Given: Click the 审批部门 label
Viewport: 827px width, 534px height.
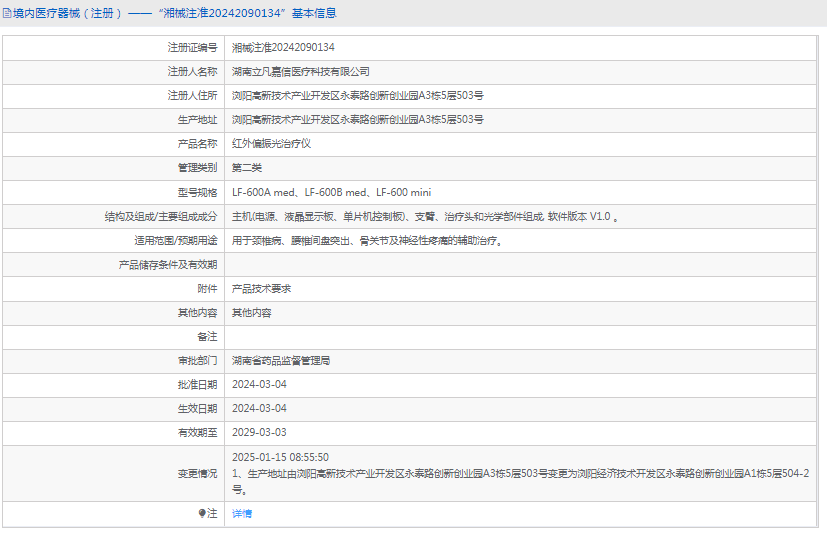Looking at the screenshot, I should pyautogui.click(x=197, y=361).
